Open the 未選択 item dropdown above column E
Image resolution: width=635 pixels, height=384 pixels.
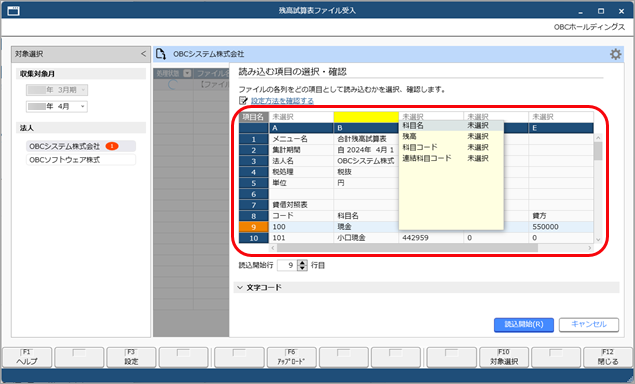[561, 117]
